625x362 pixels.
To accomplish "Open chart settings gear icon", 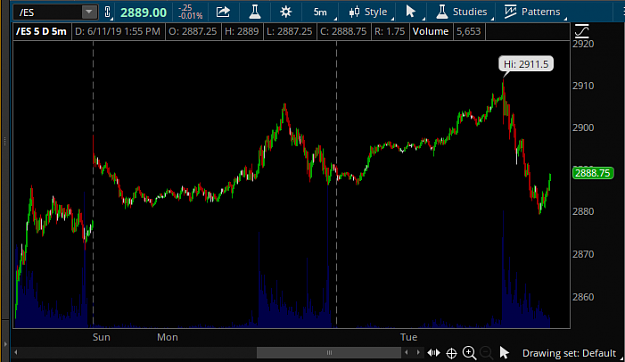I will [286, 12].
